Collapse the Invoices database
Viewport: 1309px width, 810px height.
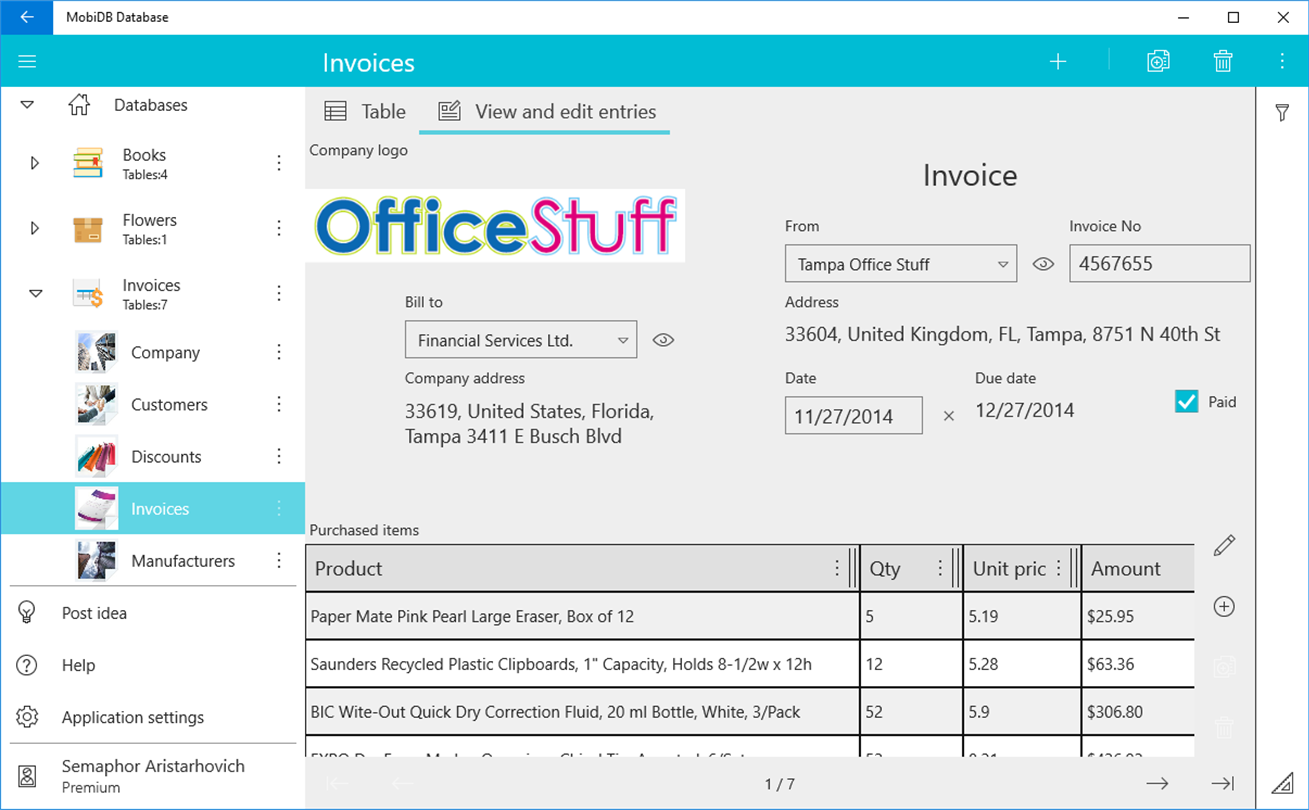coord(35,294)
